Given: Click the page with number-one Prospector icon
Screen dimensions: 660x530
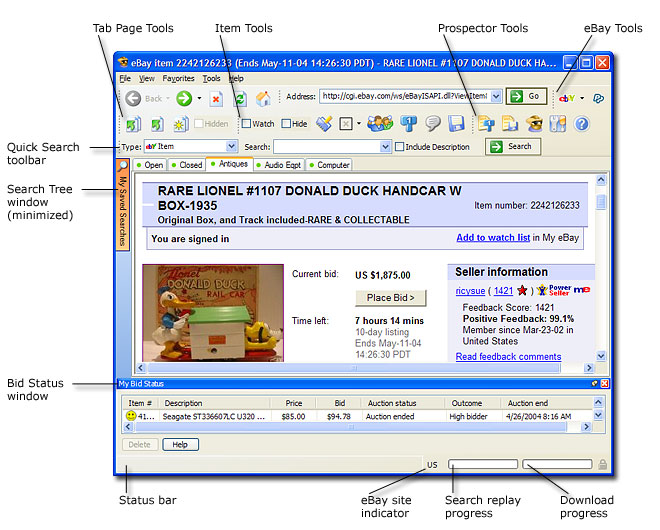Looking at the screenshot, I should pos(486,124).
